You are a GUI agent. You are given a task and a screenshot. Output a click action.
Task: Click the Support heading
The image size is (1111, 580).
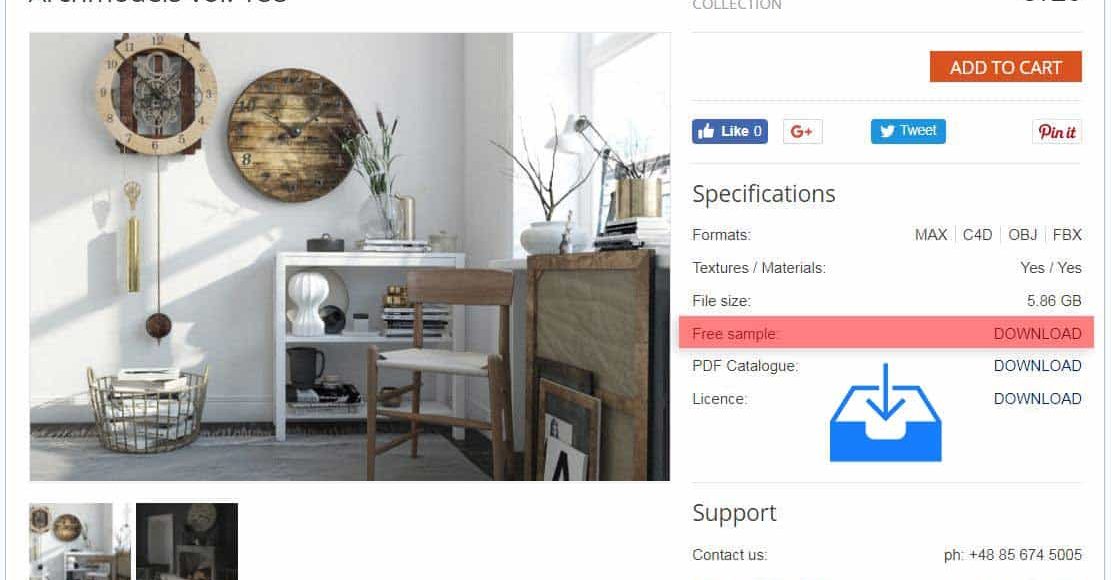coord(734,513)
